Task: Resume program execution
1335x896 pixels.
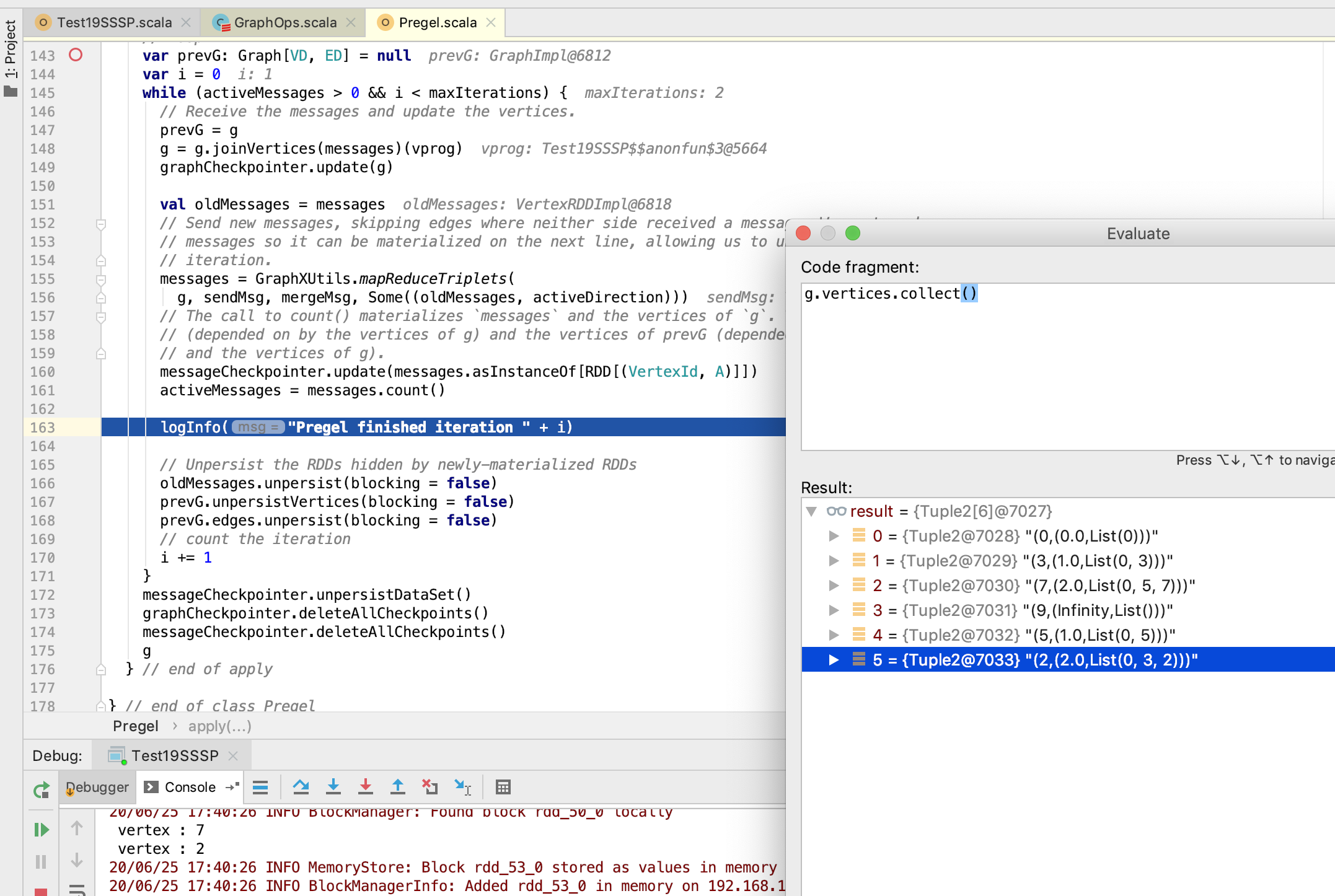Action: click(x=42, y=830)
